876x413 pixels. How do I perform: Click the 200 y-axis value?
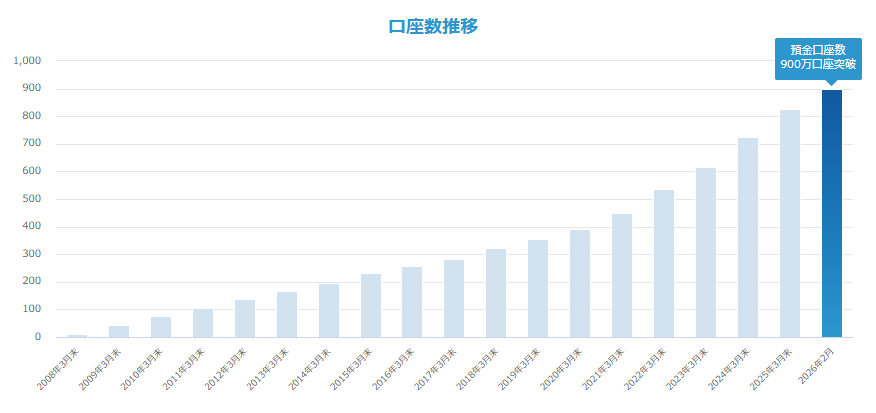(34, 282)
